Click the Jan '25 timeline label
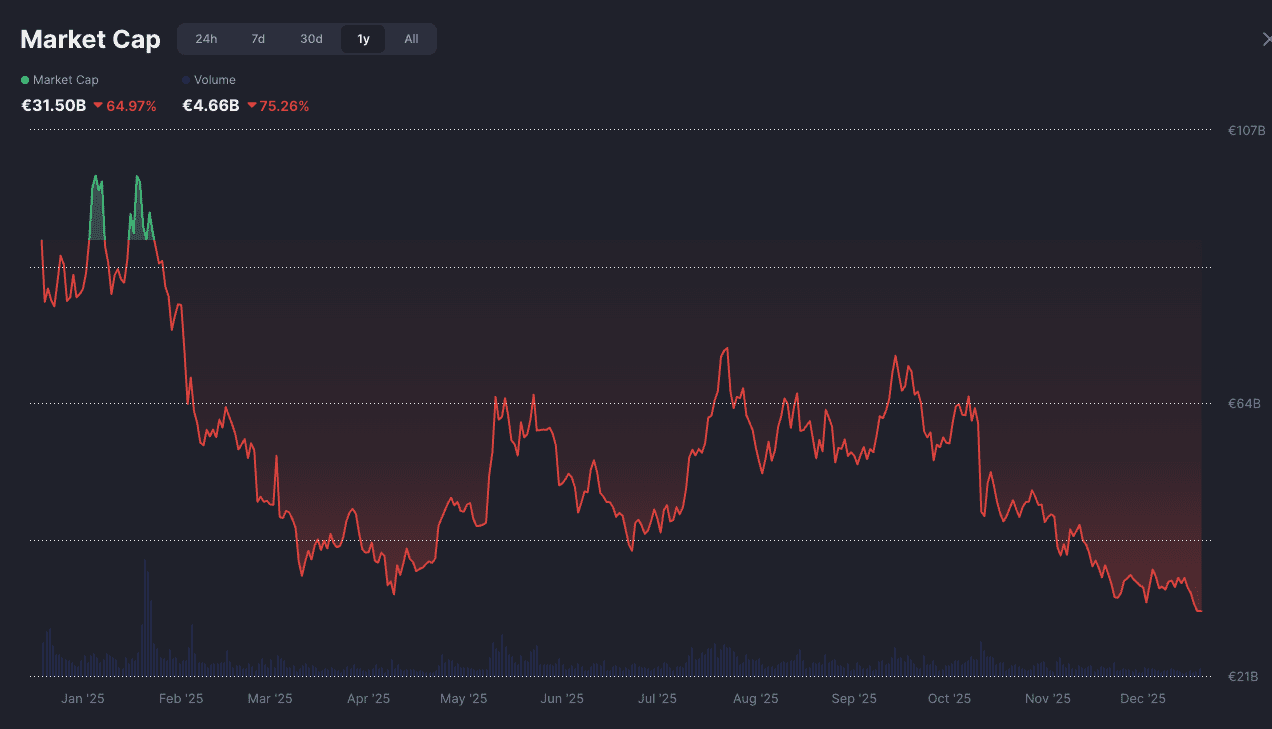Viewport: 1272px width, 729px height. (x=83, y=699)
